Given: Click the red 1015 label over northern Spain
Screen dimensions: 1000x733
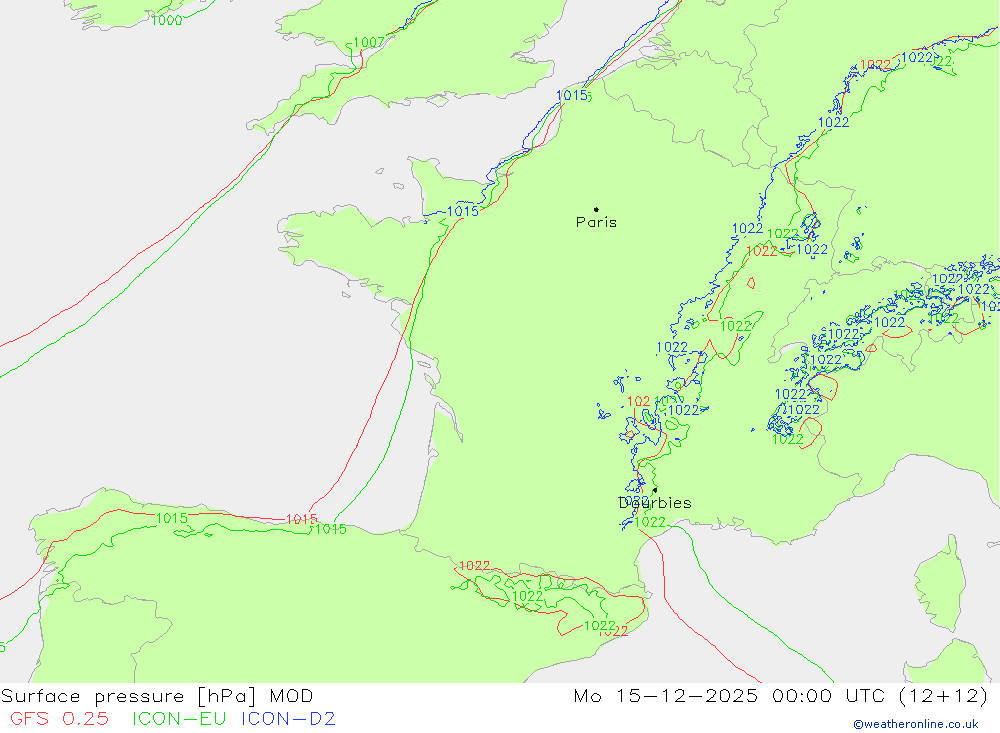Looking at the screenshot, I should click(x=301, y=519).
